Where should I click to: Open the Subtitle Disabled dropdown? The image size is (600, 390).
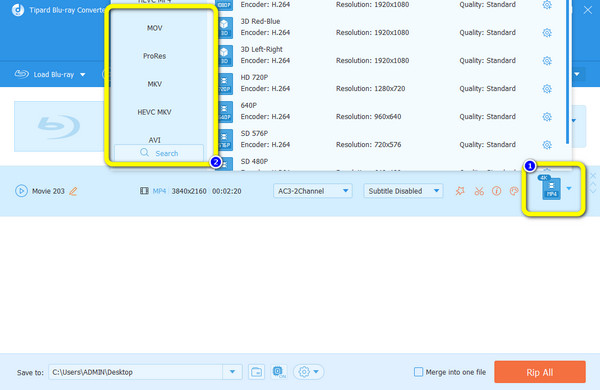pyautogui.click(x=403, y=191)
